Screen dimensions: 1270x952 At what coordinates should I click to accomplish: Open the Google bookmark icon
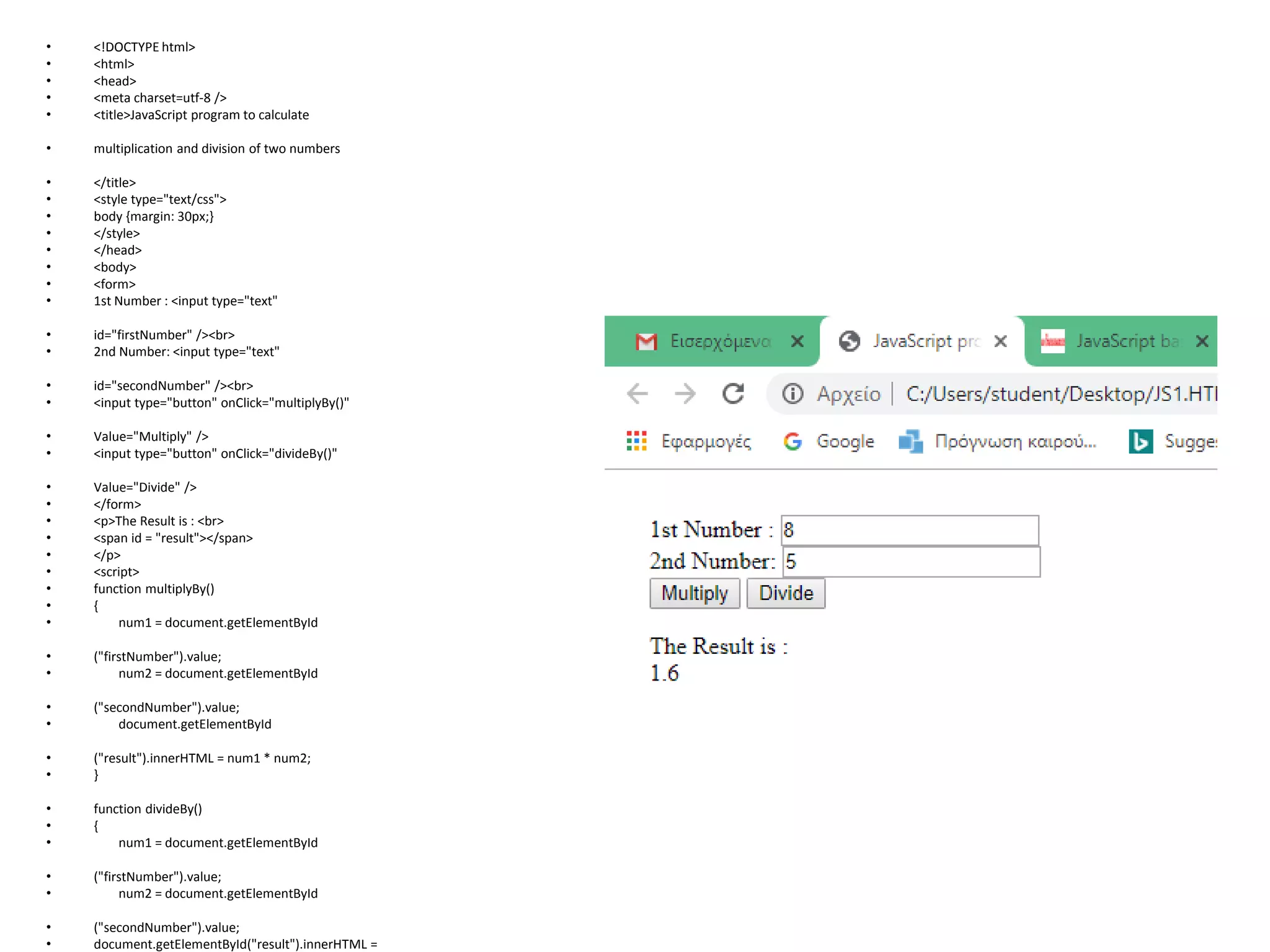tap(793, 441)
